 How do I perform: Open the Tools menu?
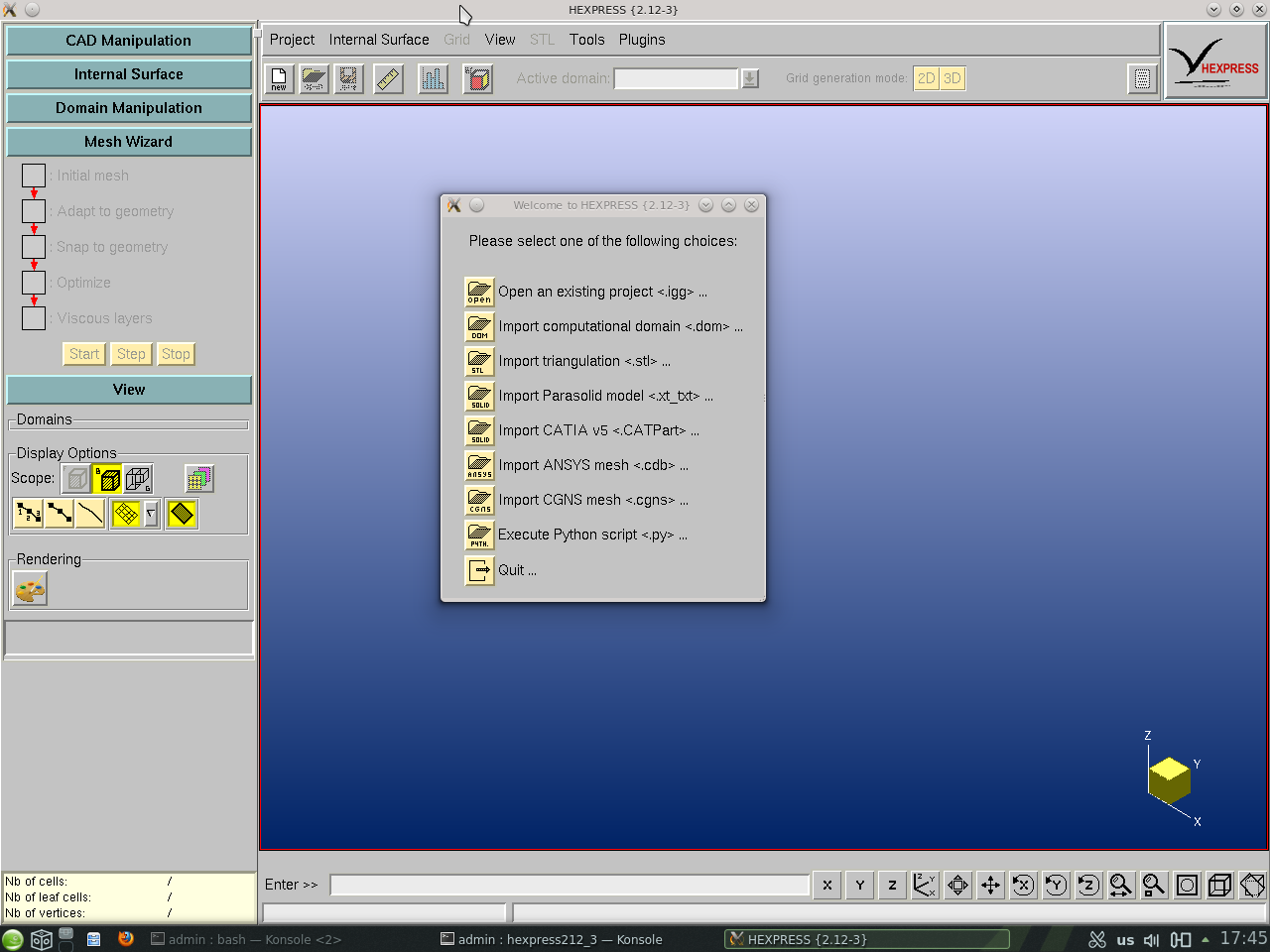tap(586, 40)
